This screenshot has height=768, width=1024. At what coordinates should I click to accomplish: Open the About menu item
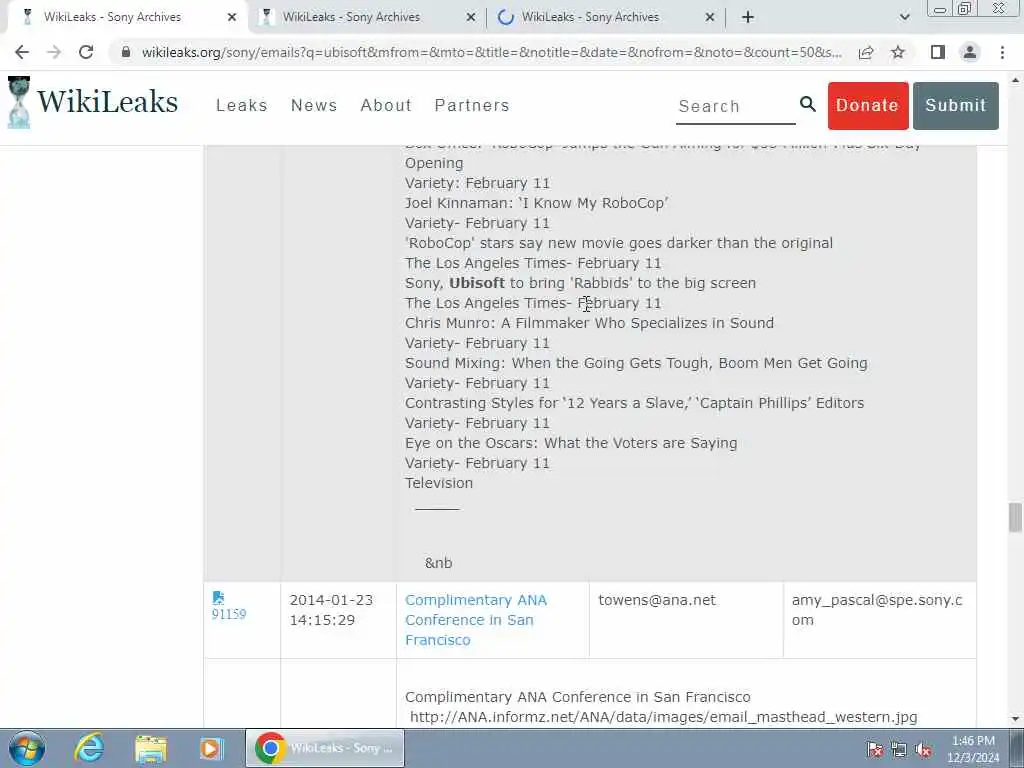click(x=386, y=105)
